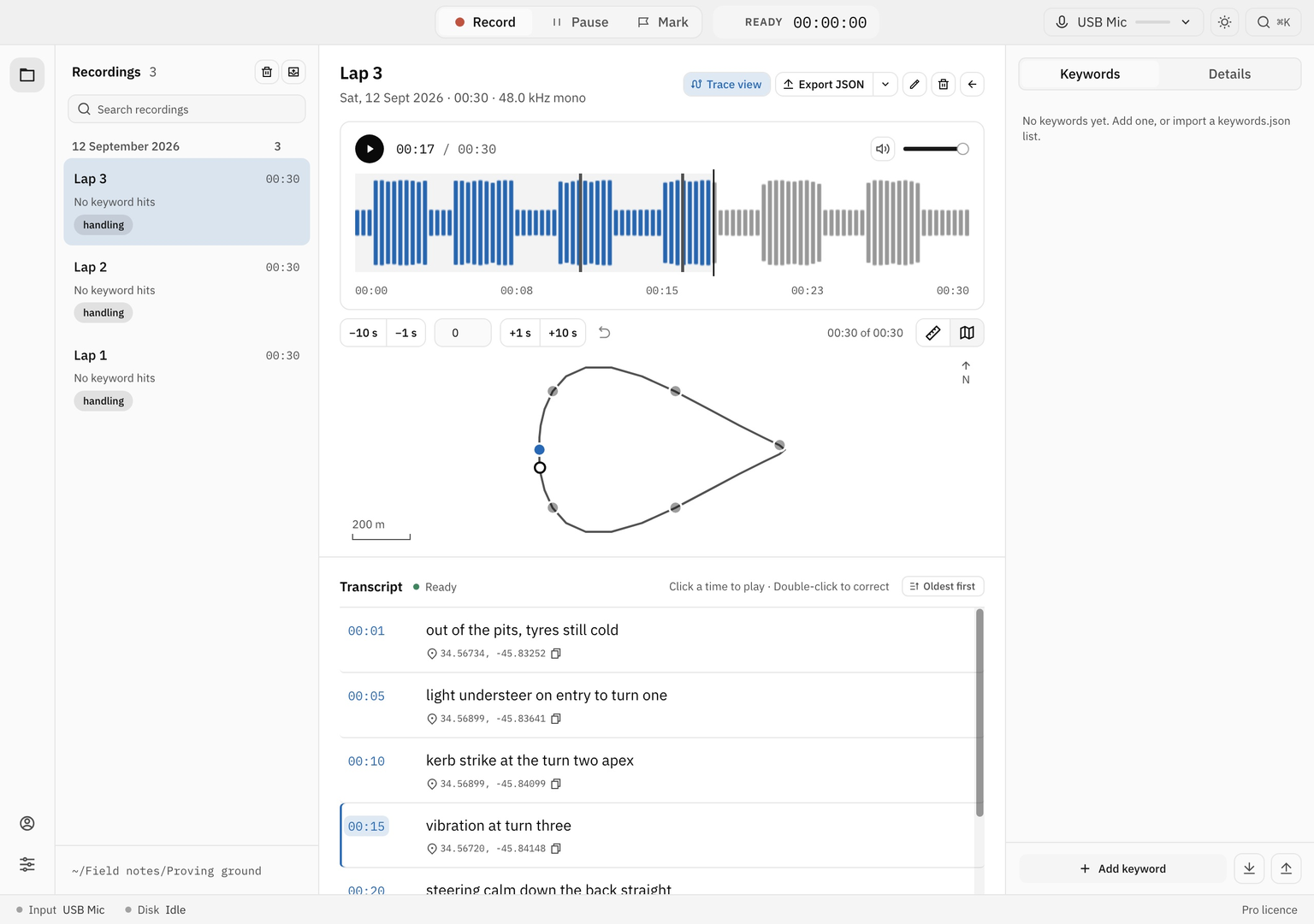Open the map view icon

pos(967,333)
